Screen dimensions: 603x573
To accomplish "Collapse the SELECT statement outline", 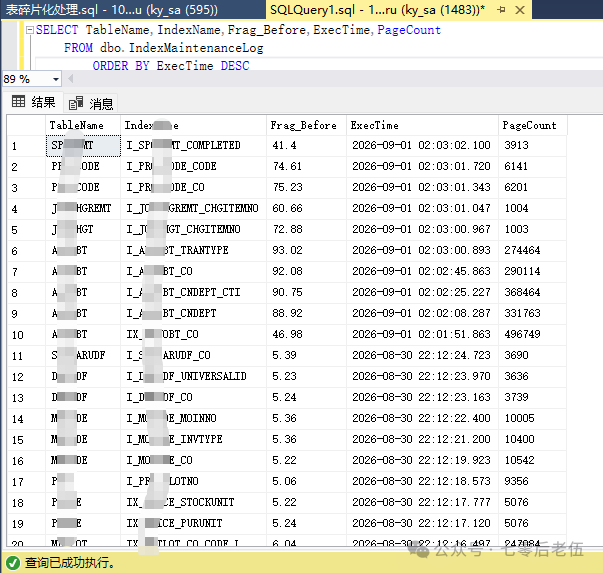I will (30, 30).
